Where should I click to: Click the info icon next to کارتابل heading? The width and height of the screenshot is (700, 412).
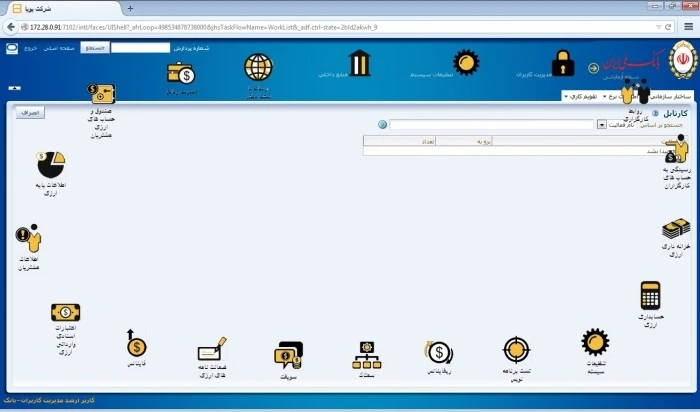(655, 113)
